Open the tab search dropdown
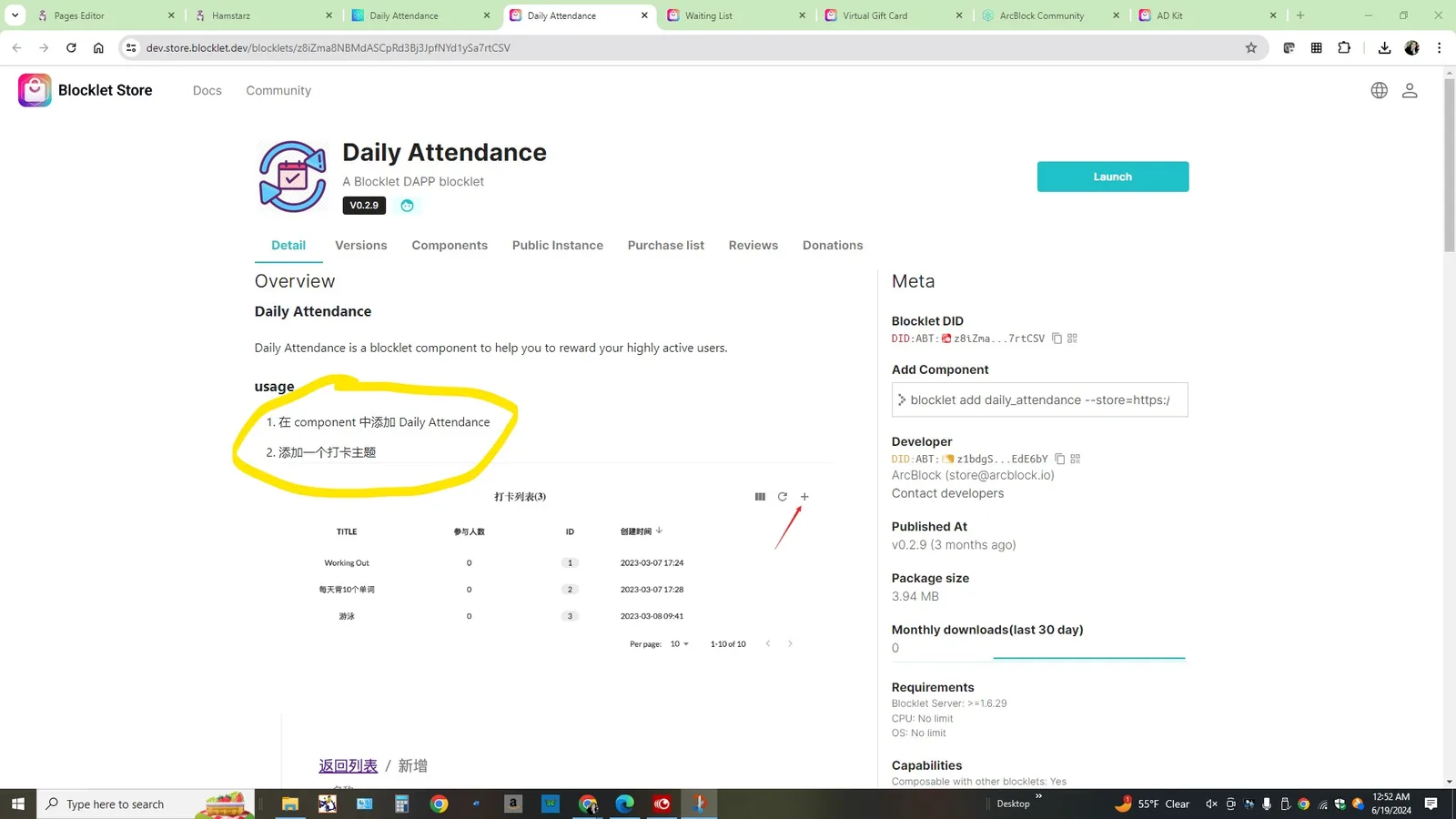The image size is (1456, 819). (15, 15)
